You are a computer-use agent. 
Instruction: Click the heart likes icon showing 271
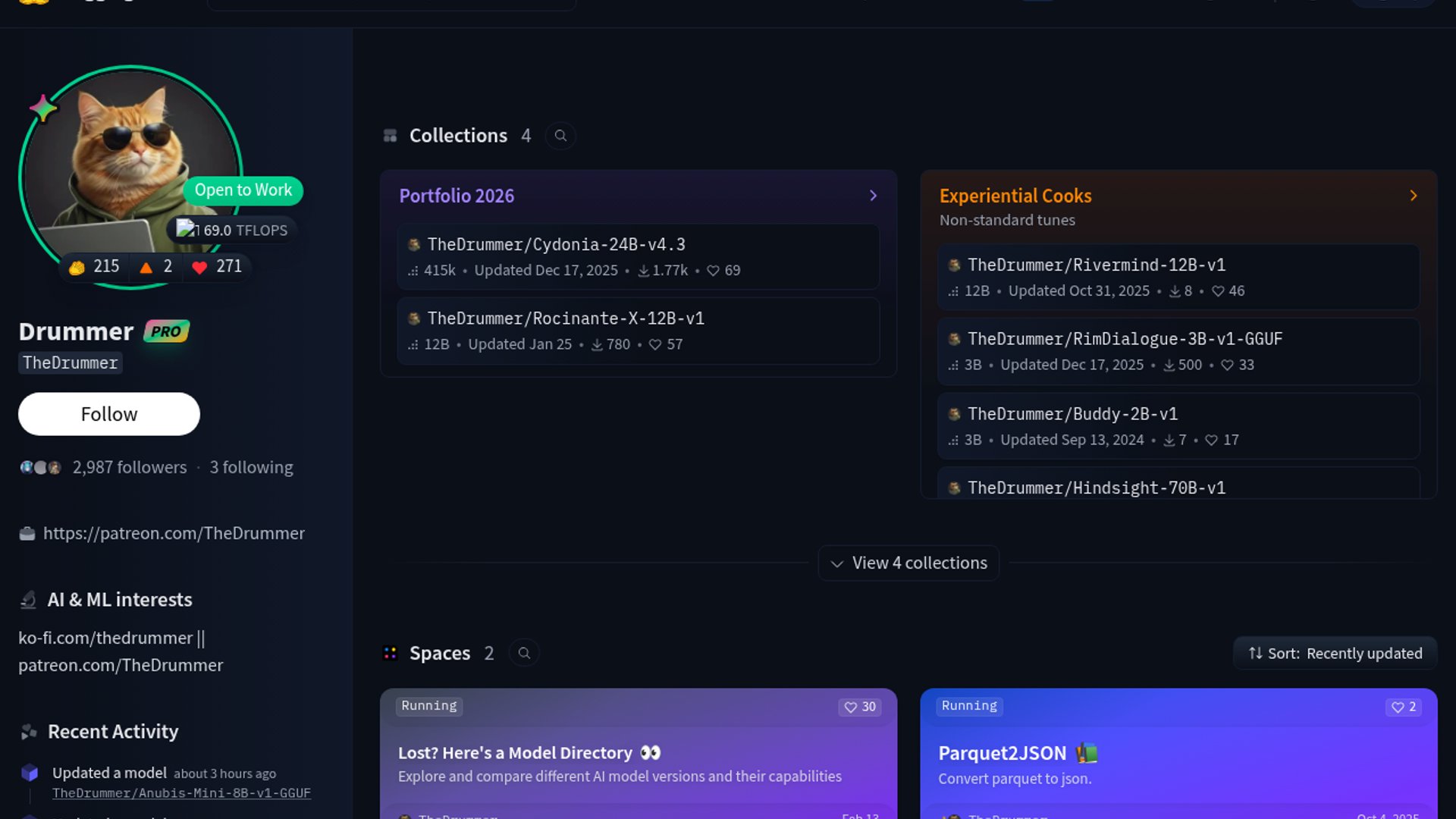click(x=200, y=267)
